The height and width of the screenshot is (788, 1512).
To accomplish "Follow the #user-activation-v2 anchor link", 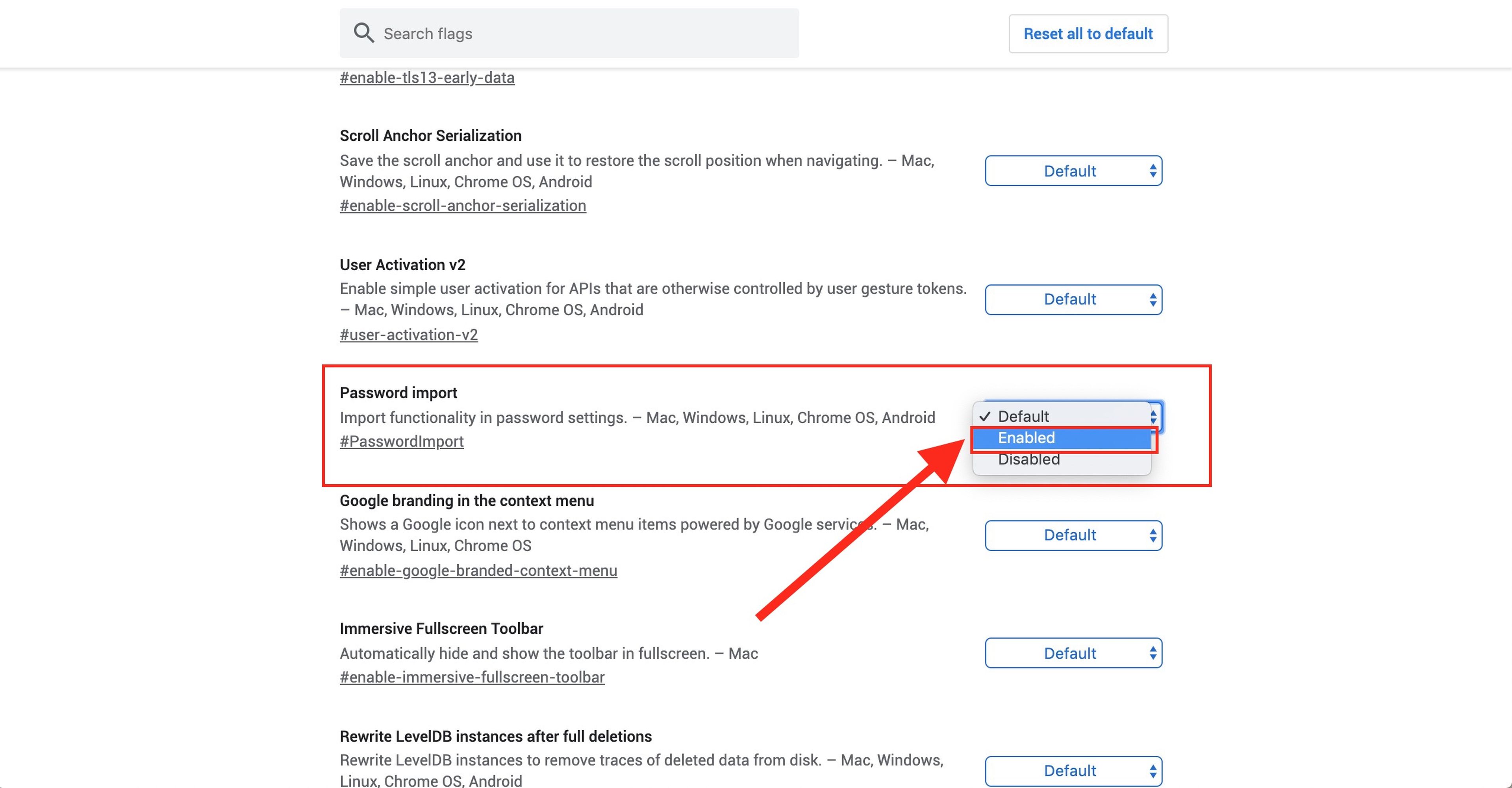I will coord(409,335).
